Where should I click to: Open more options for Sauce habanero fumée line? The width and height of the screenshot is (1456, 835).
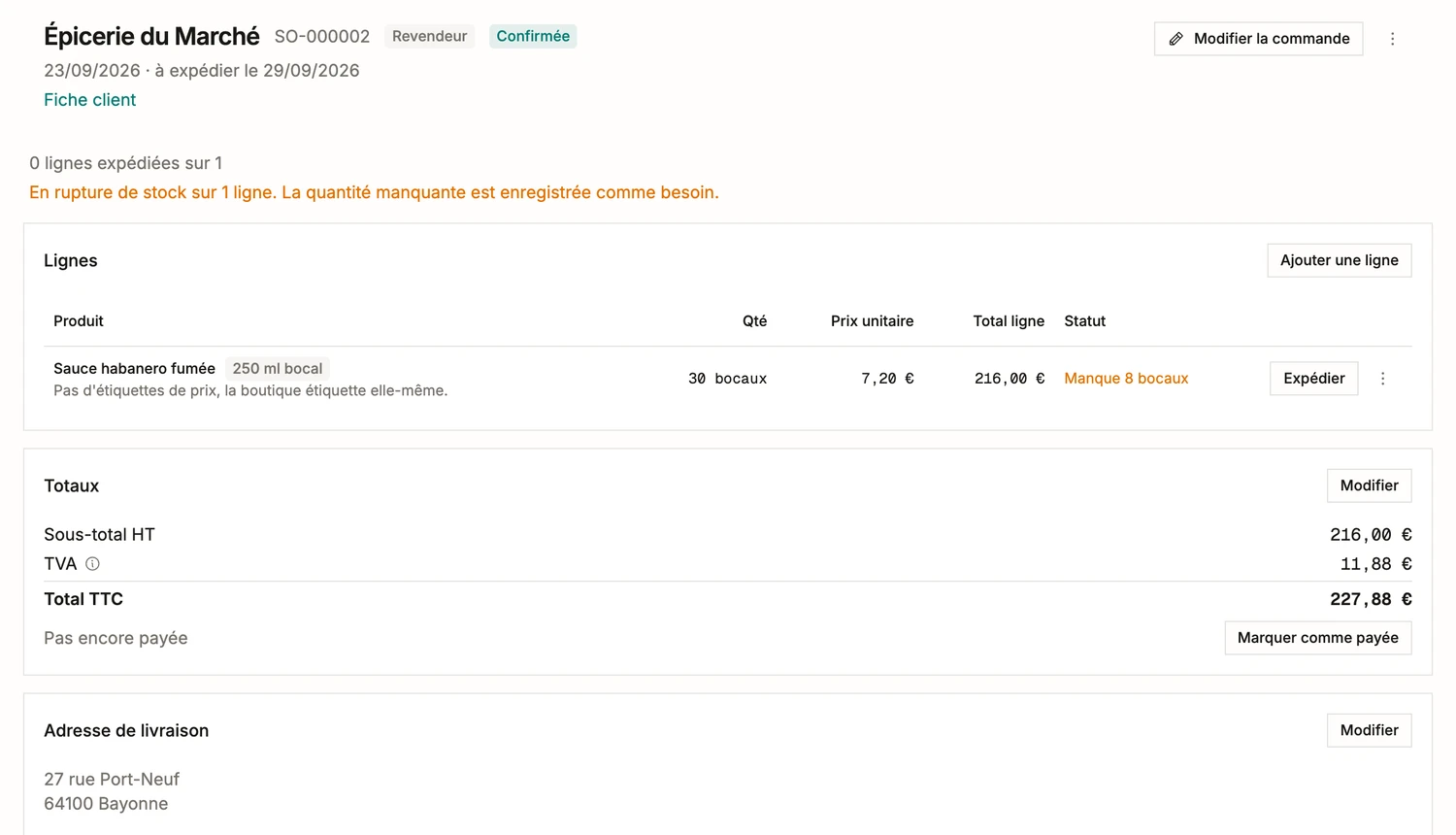click(x=1382, y=379)
